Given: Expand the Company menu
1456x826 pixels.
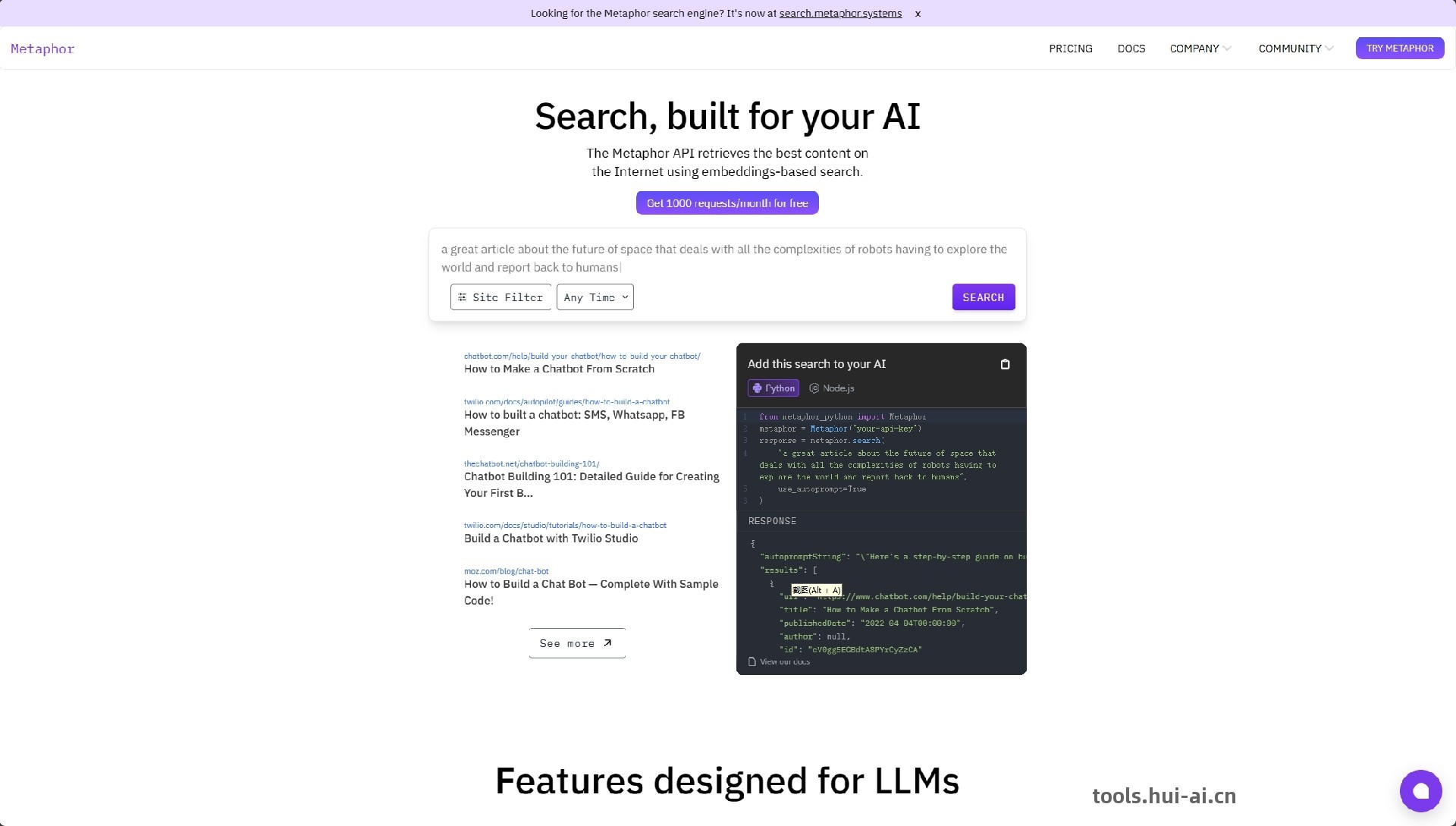Looking at the screenshot, I should coord(1200,49).
